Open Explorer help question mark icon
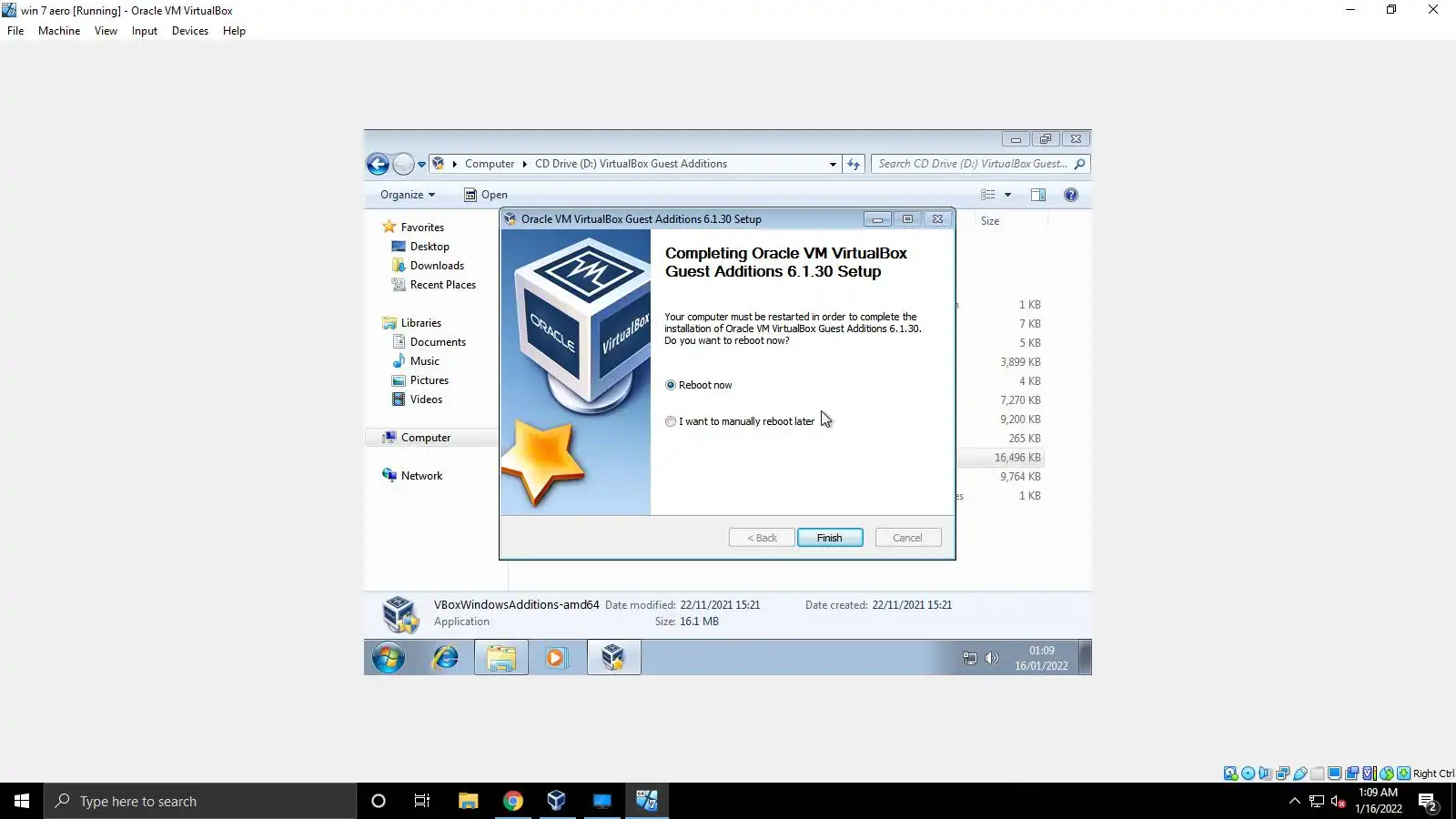 coord(1071,195)
